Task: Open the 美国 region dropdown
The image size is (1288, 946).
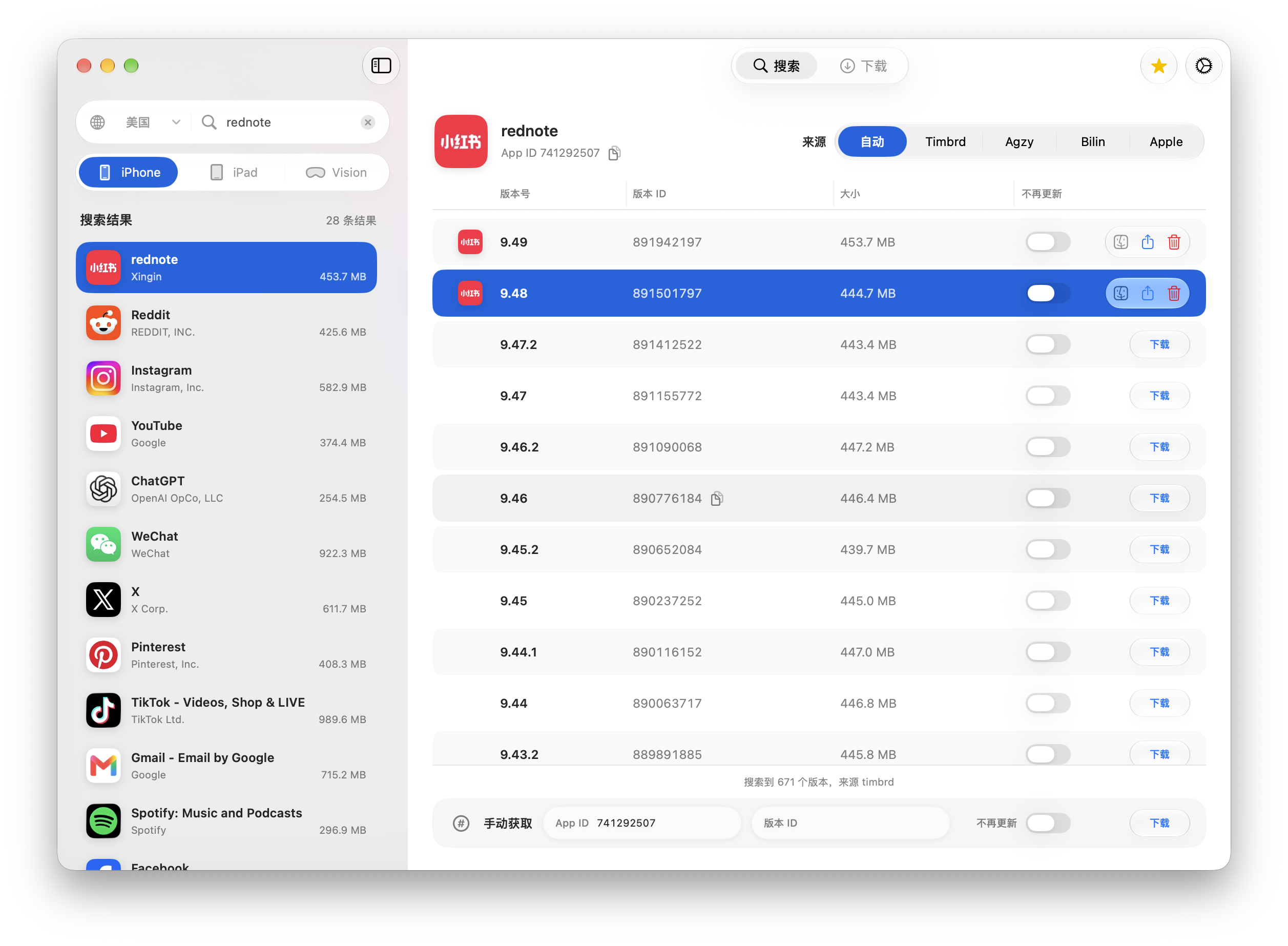Action: click(x=136, y=122)
